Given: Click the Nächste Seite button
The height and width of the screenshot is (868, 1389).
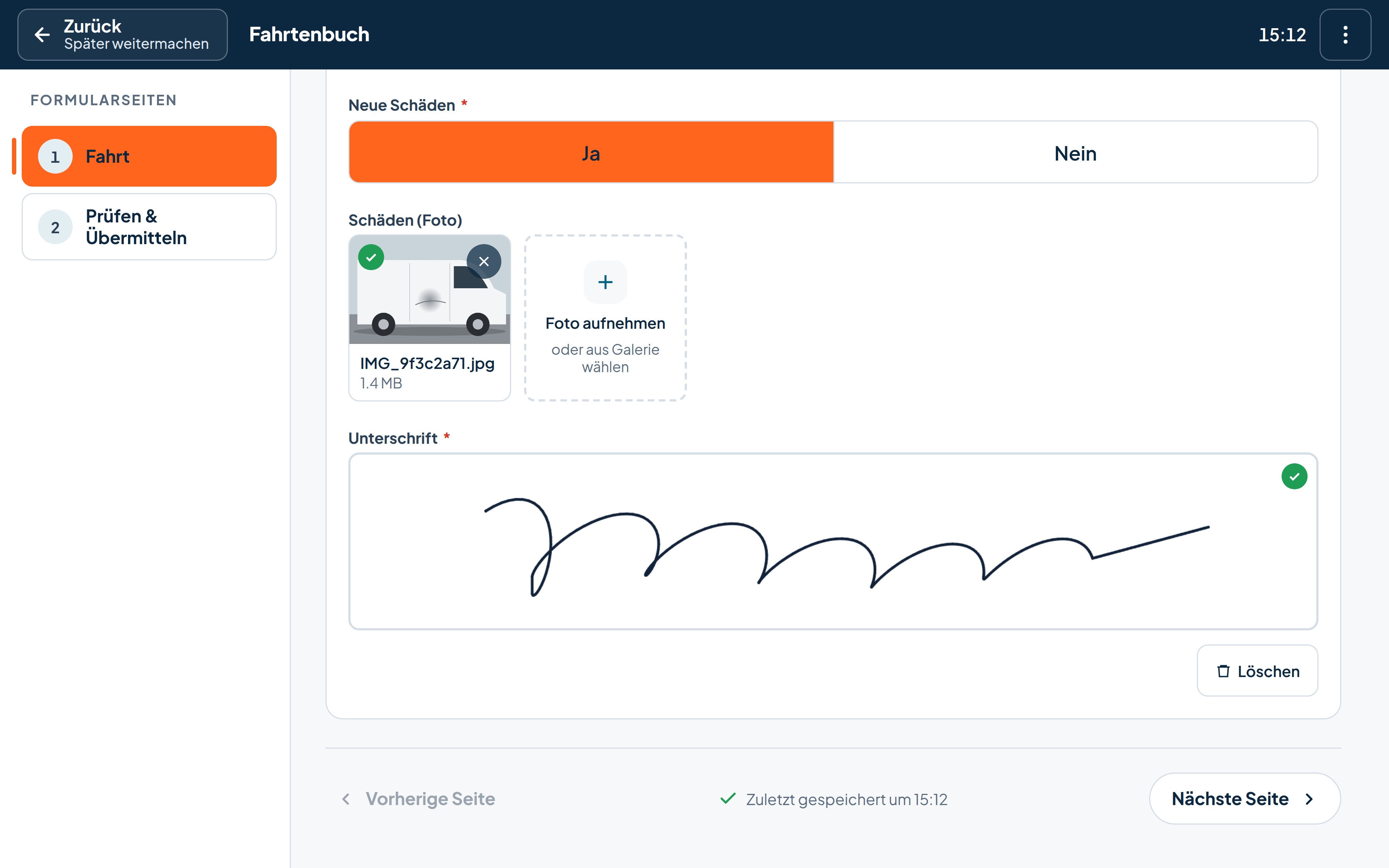Looking at the screenshot, I should pos(1245,799).
